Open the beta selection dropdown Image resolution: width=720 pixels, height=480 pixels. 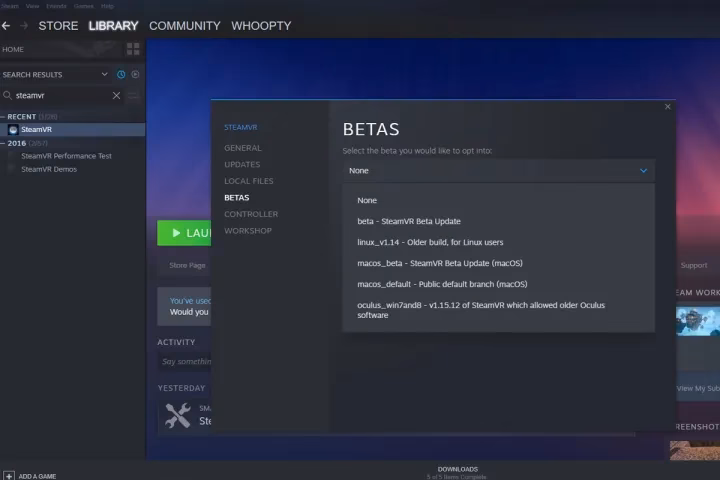click(498, 170)
